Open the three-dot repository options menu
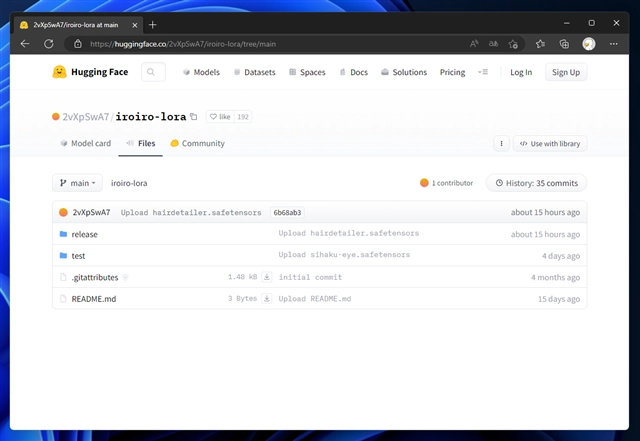 click(501, 143)
